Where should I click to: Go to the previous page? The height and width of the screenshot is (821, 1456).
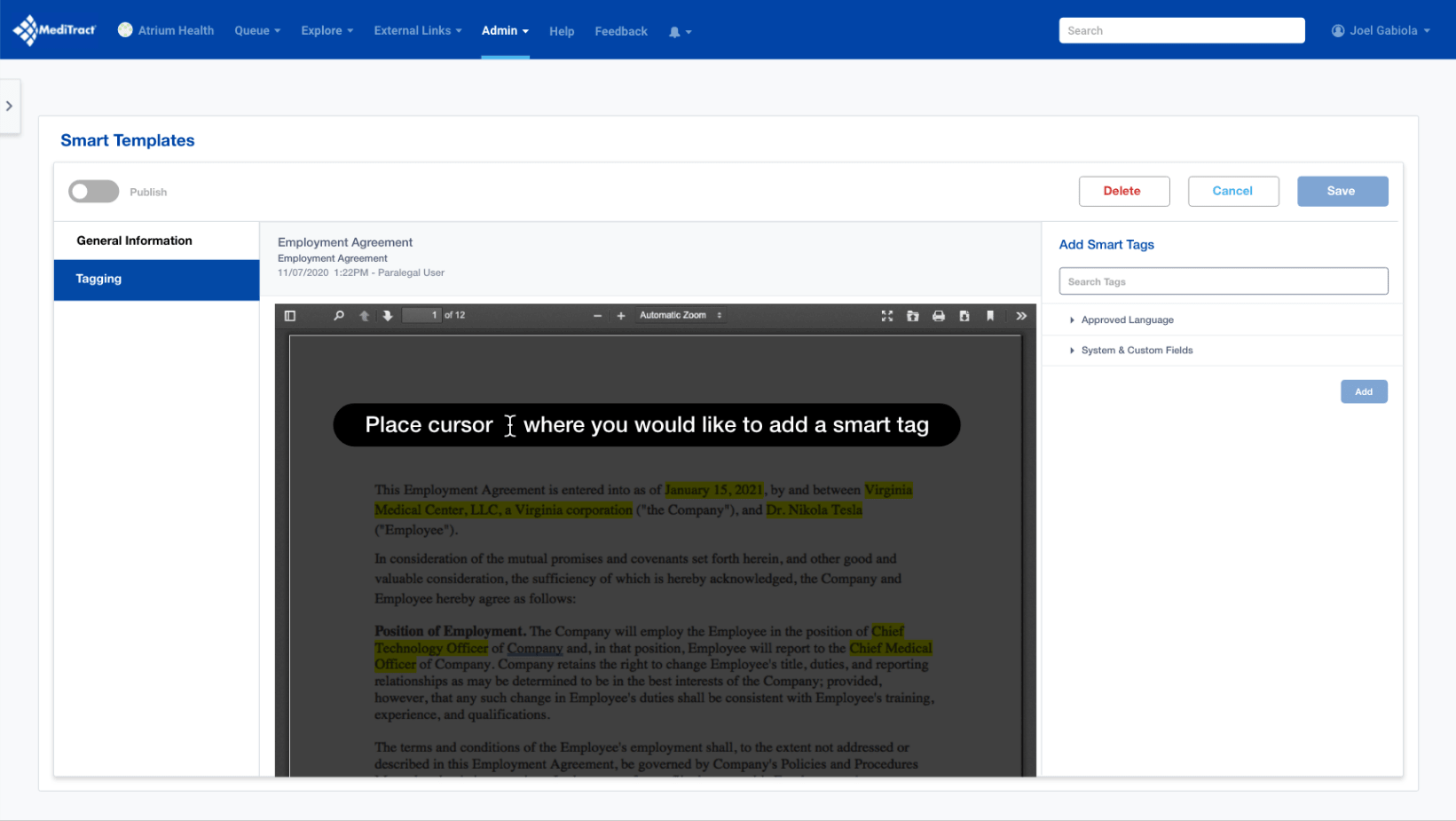(x=364, y=315)
